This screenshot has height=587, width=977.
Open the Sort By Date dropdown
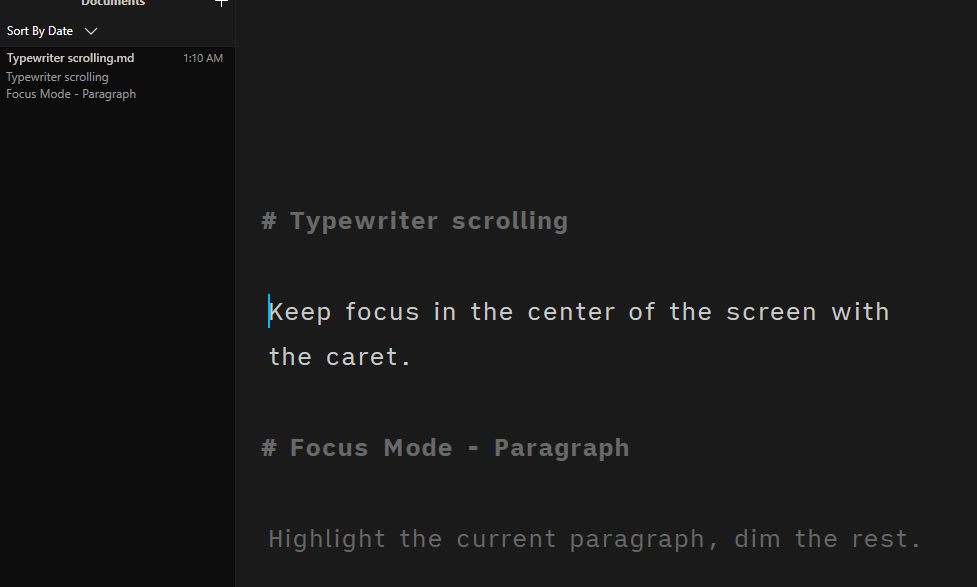(39, 30)
